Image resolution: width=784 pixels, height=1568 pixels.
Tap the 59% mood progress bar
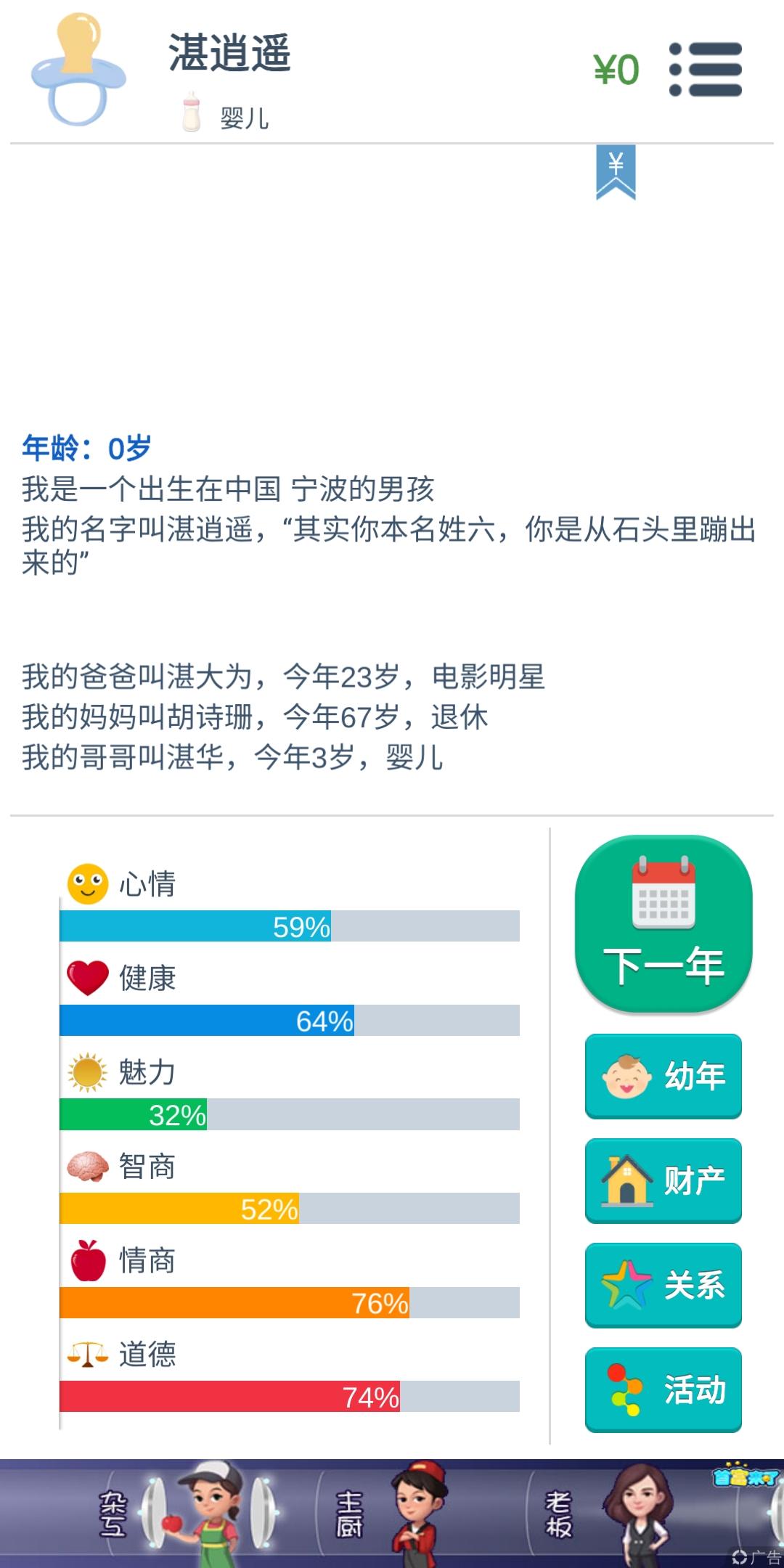[x=290, y=926]
